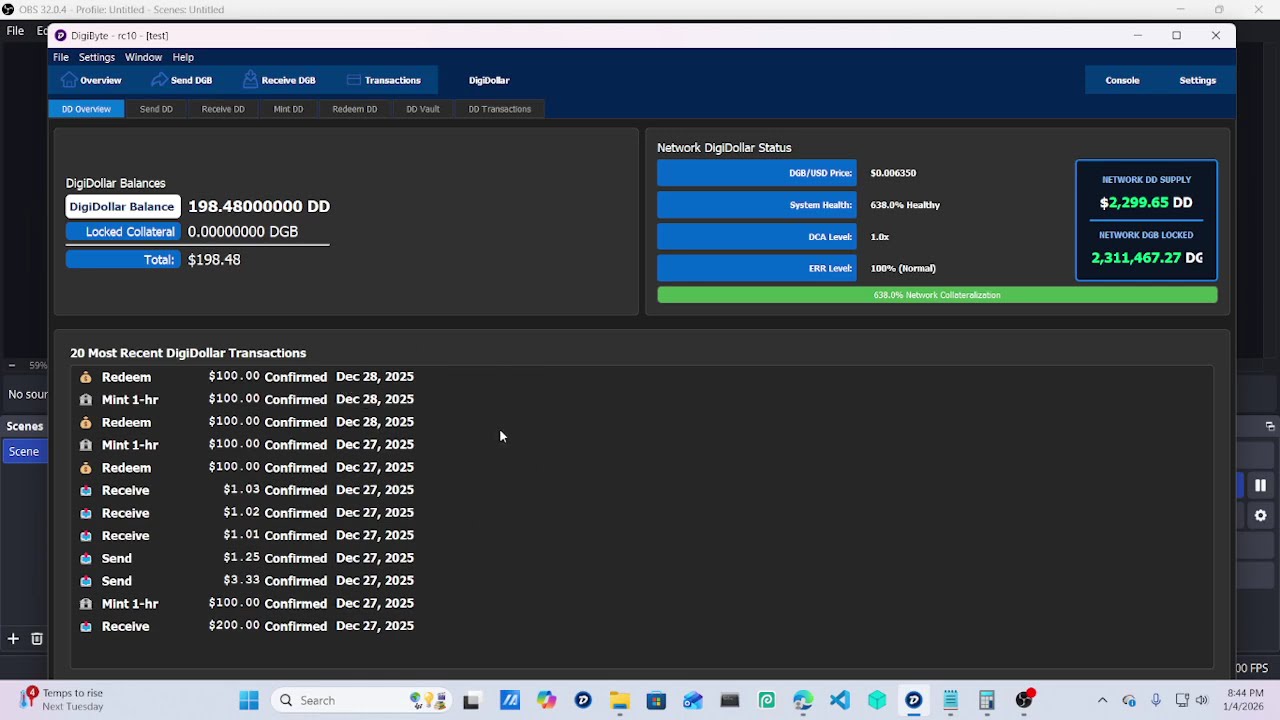The image size is (1280, 720).
Task: Click the $1.02 Receive transaction icon
Action: click(86, 513)
